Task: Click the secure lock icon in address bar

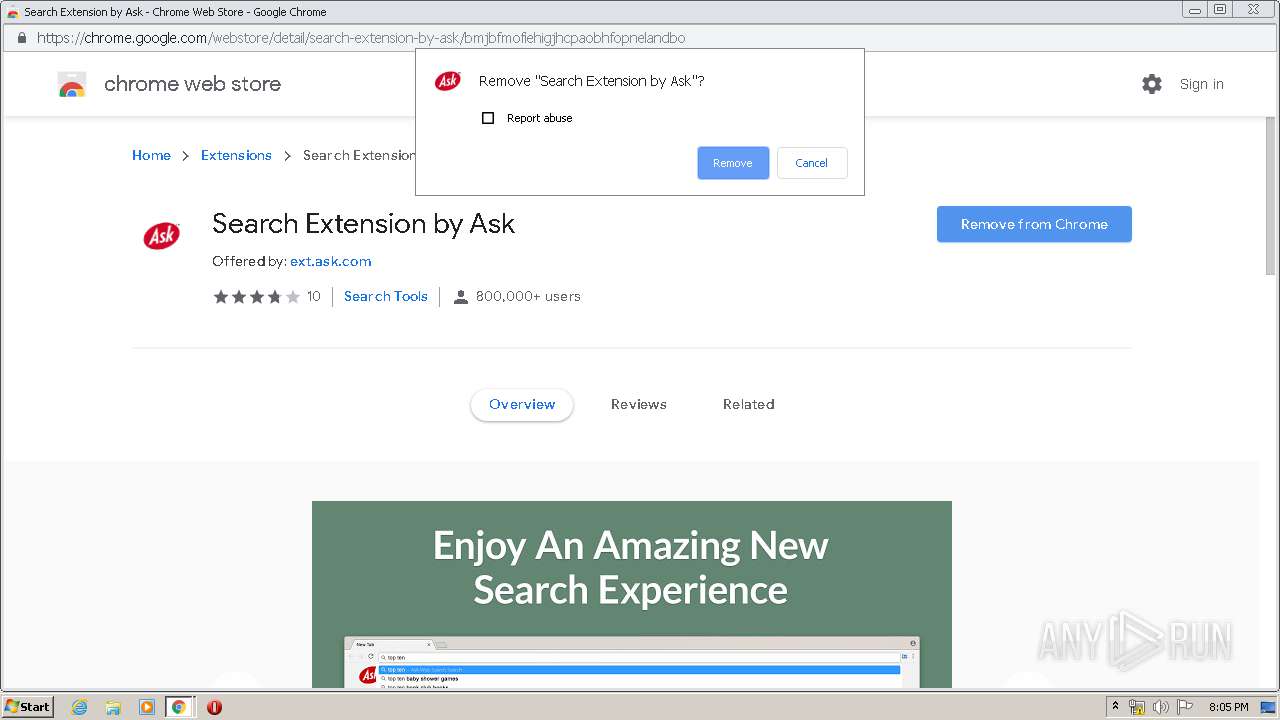Action: tap(21, 38)
